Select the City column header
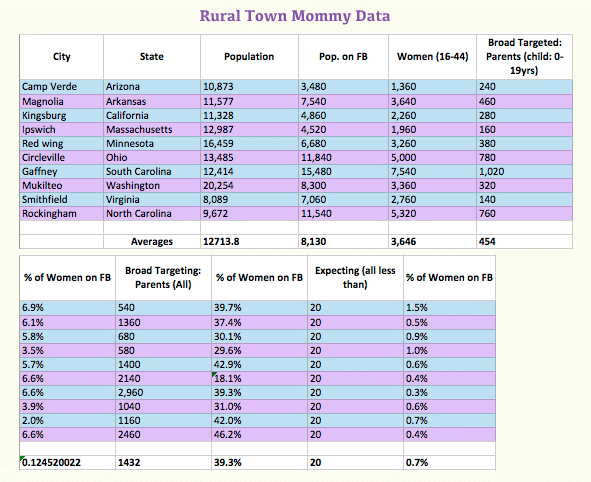 (x=61, y=57)
